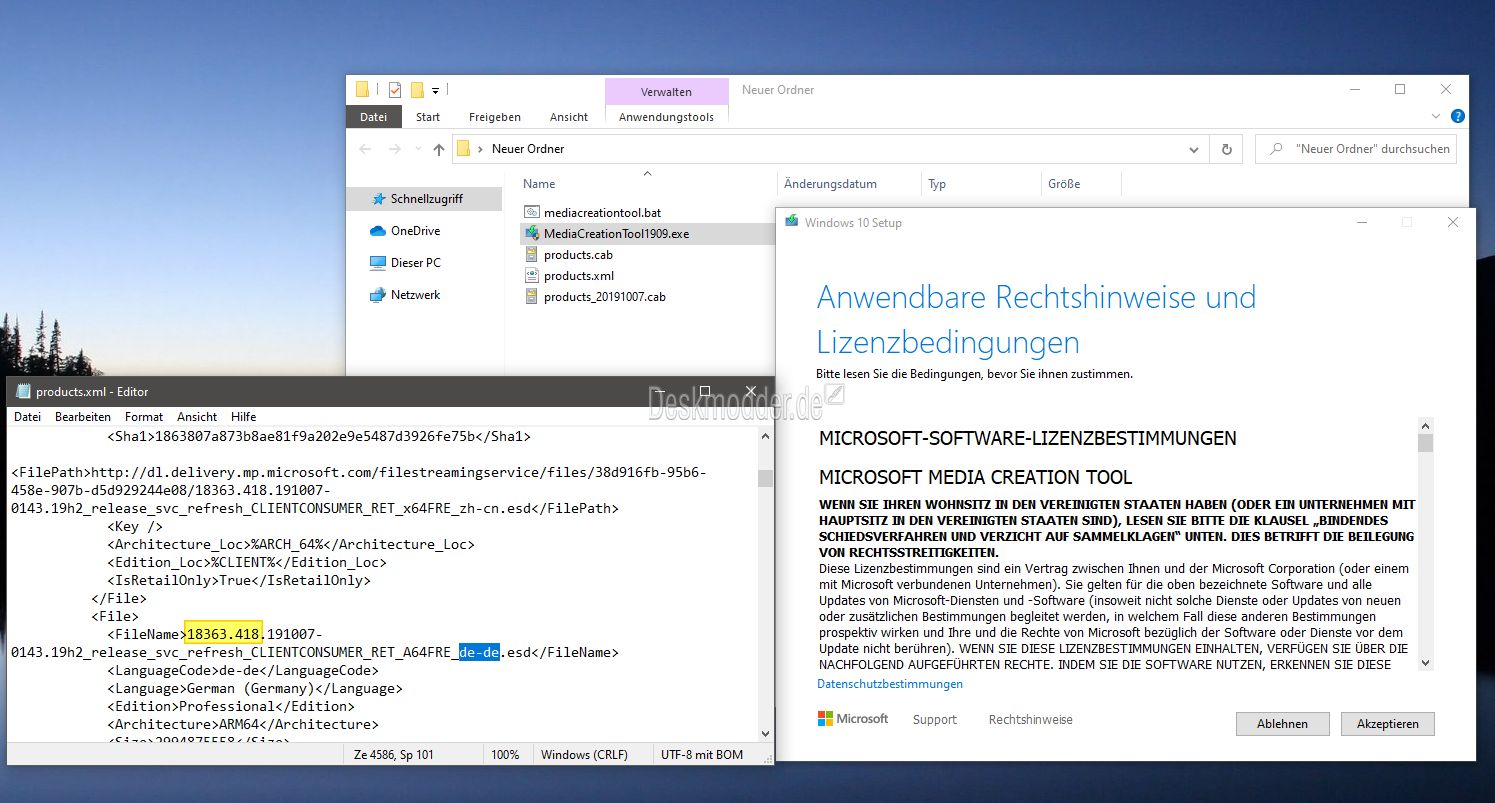Click Explorer's Forward navigation arrow
The image size is (1495, 803).
[x=395, y=149]
